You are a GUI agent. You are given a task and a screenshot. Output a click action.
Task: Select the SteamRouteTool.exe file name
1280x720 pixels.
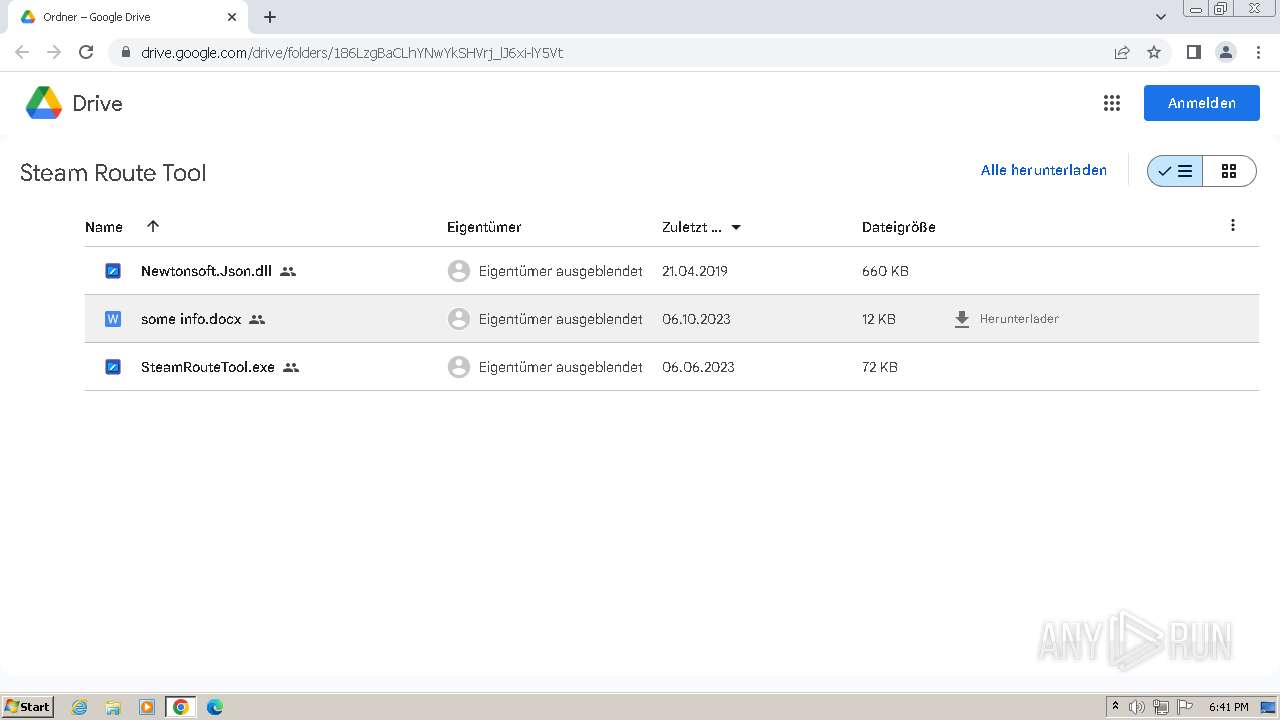click(208, 367)
